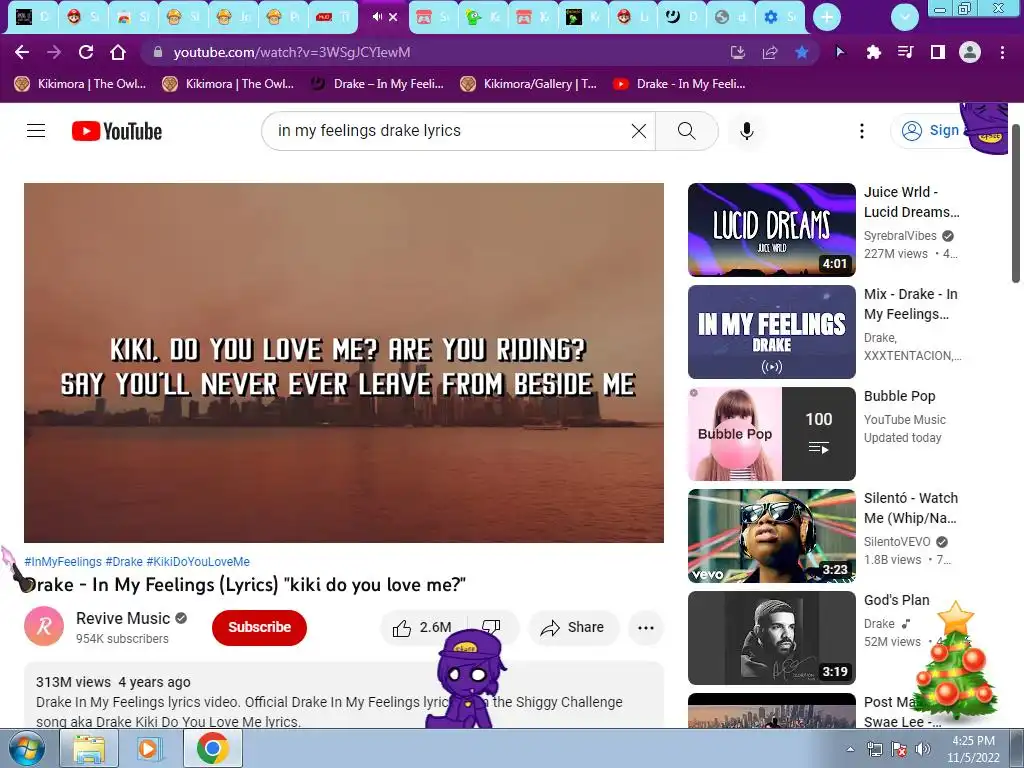
Task: Dislike the video
Action: [492, 628]
